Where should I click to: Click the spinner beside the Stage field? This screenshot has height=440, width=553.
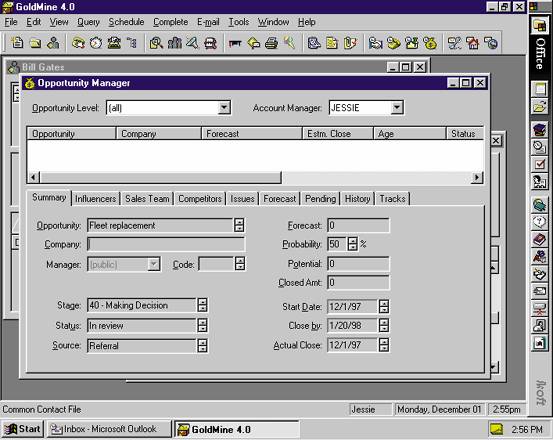pyautogui.click(x=202, y=305)
